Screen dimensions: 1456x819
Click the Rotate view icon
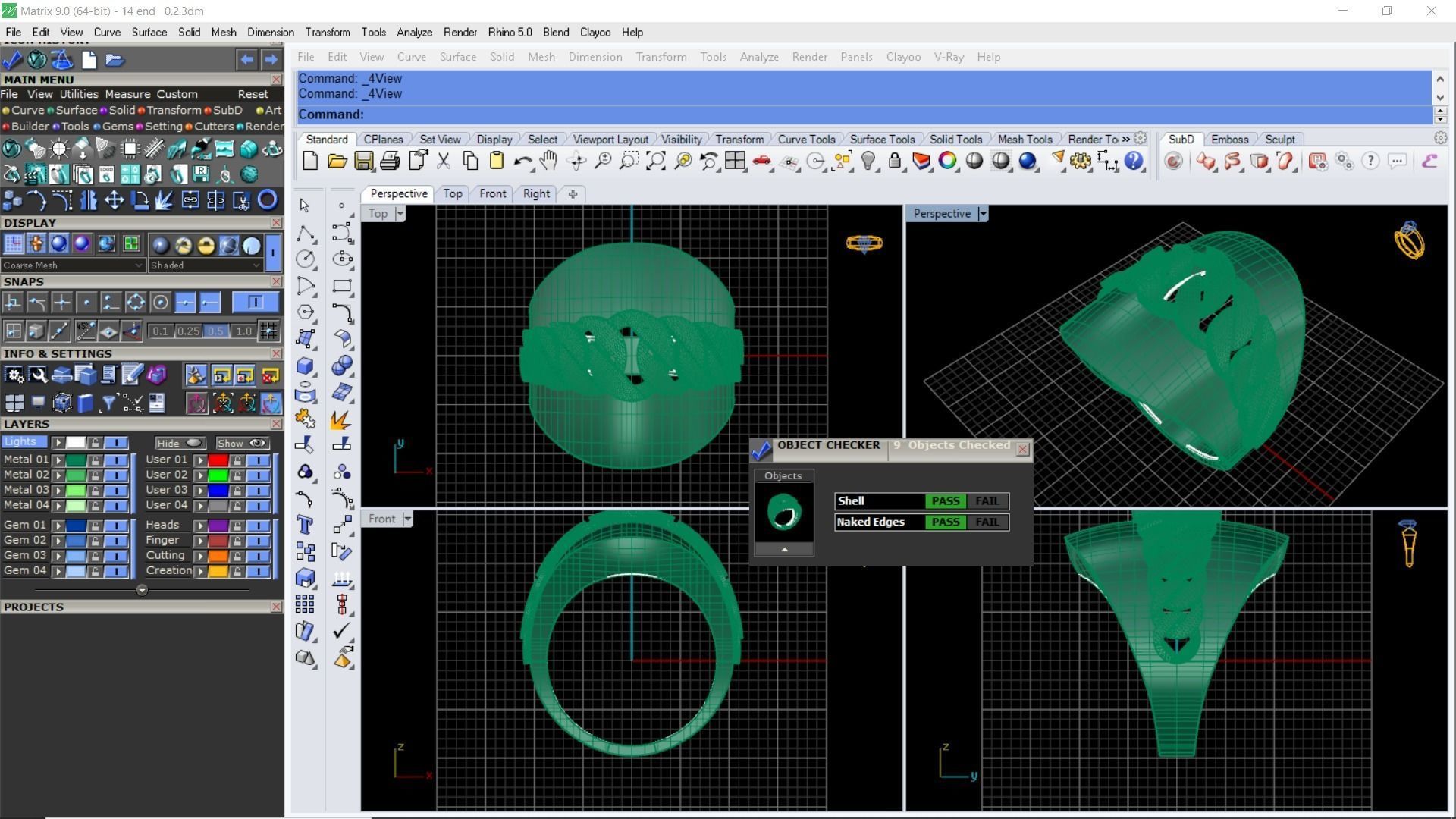click(576, 161)
